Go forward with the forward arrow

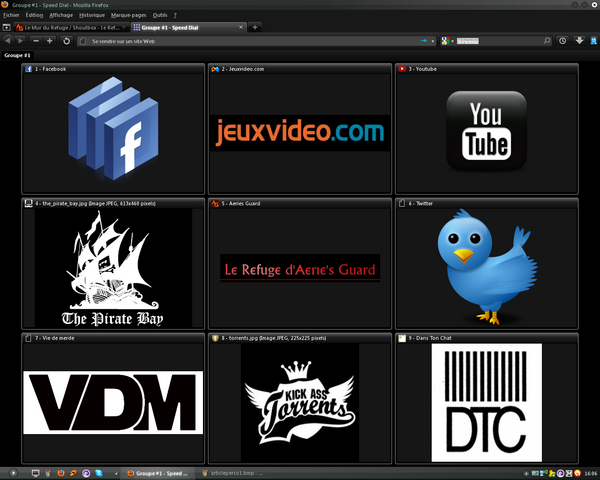20,41
